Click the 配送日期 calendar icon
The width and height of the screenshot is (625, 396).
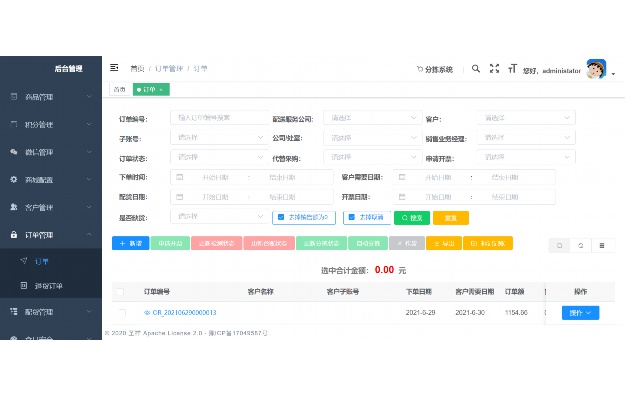(180, 197)
